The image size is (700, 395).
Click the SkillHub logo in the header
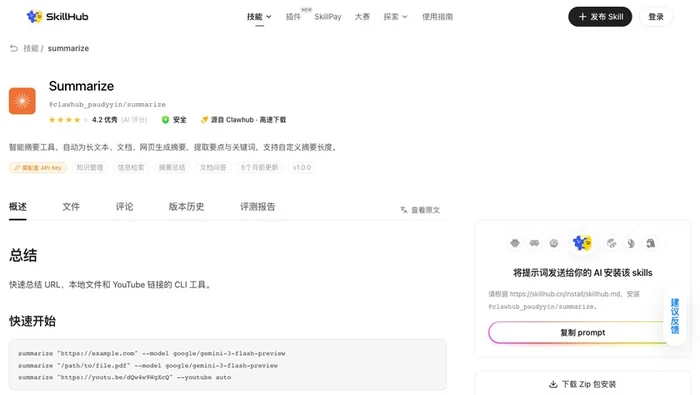coord(57,17)
